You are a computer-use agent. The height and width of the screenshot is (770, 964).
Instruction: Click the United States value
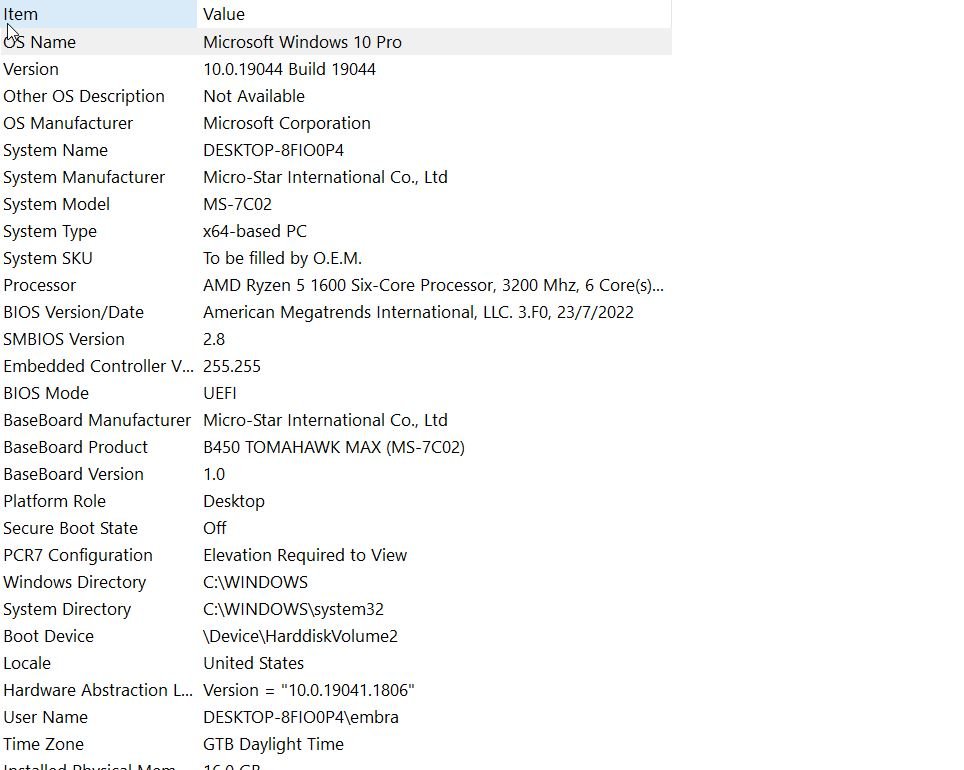253,664
